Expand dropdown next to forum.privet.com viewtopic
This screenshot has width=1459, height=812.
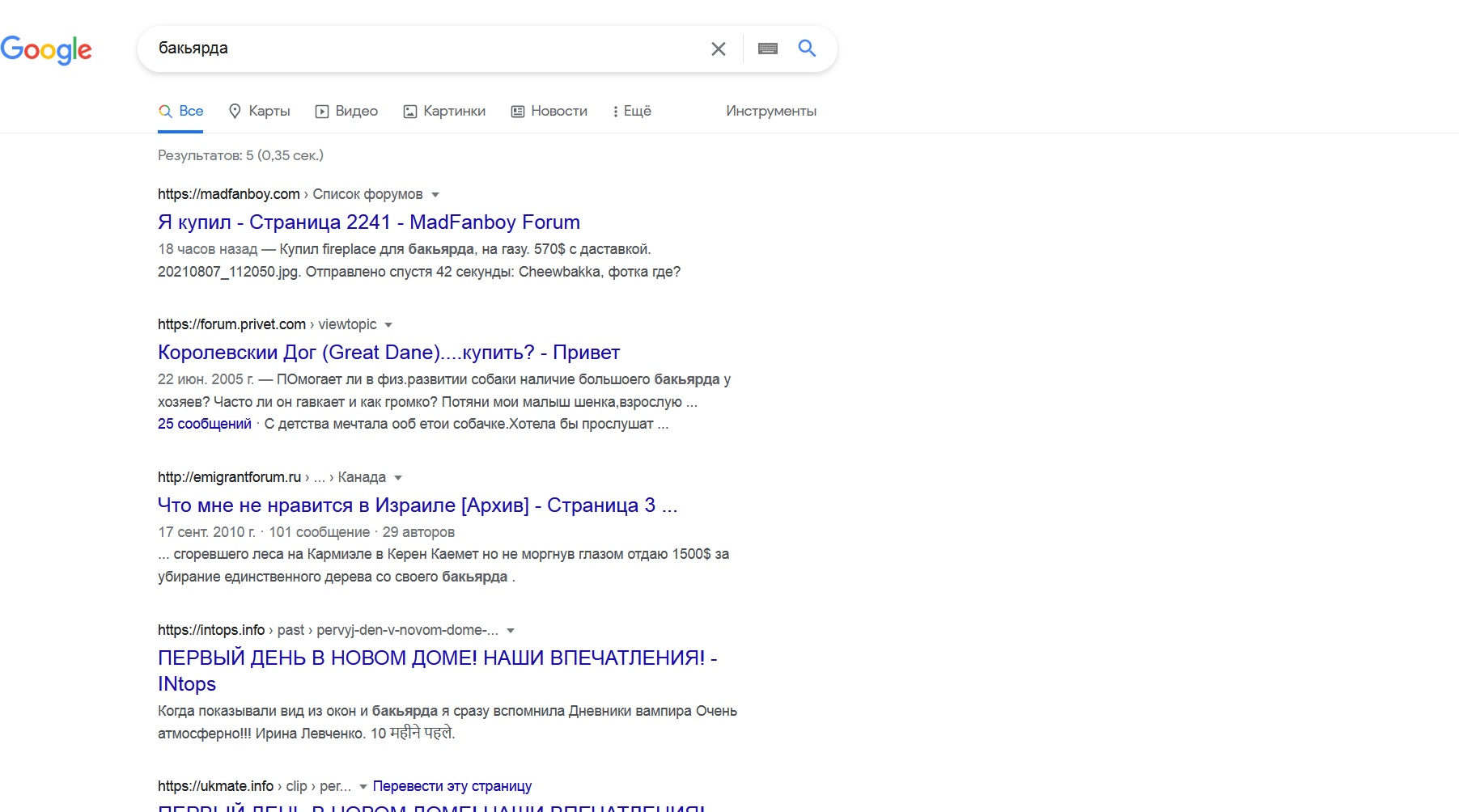pyautogui.click(x=389, y=324)
